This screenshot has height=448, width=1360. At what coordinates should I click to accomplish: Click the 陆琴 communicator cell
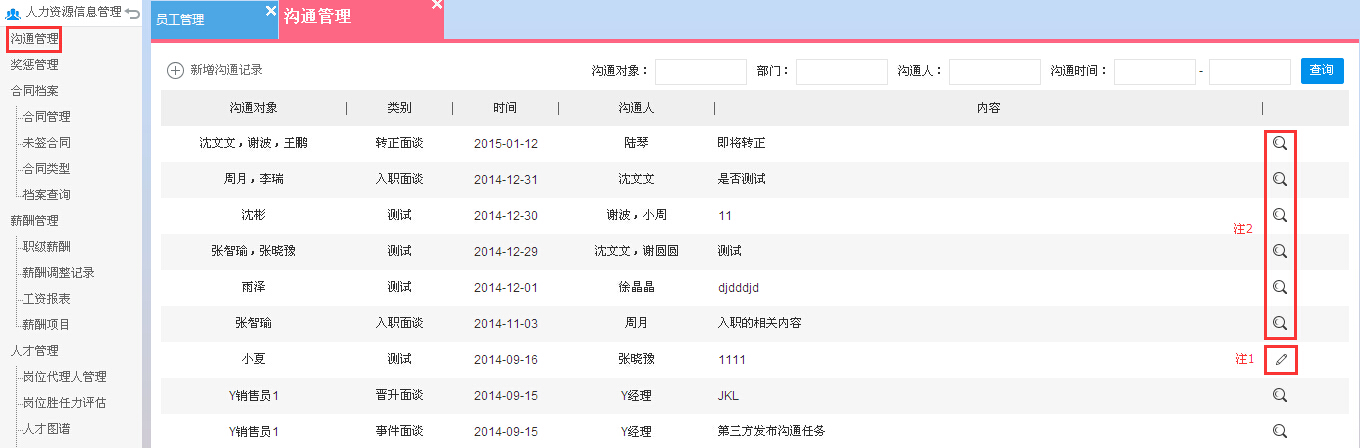point(636,143)
